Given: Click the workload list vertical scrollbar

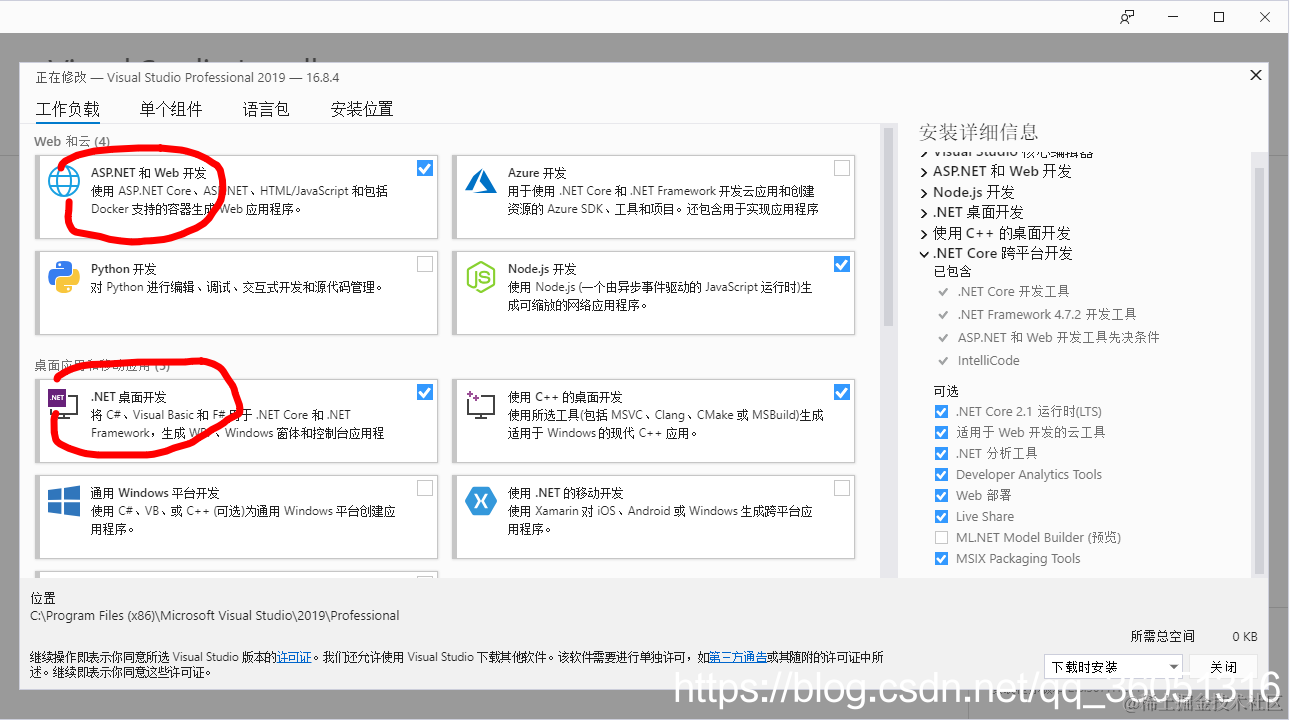Looking at the screenshot, I should pos(888,226).
